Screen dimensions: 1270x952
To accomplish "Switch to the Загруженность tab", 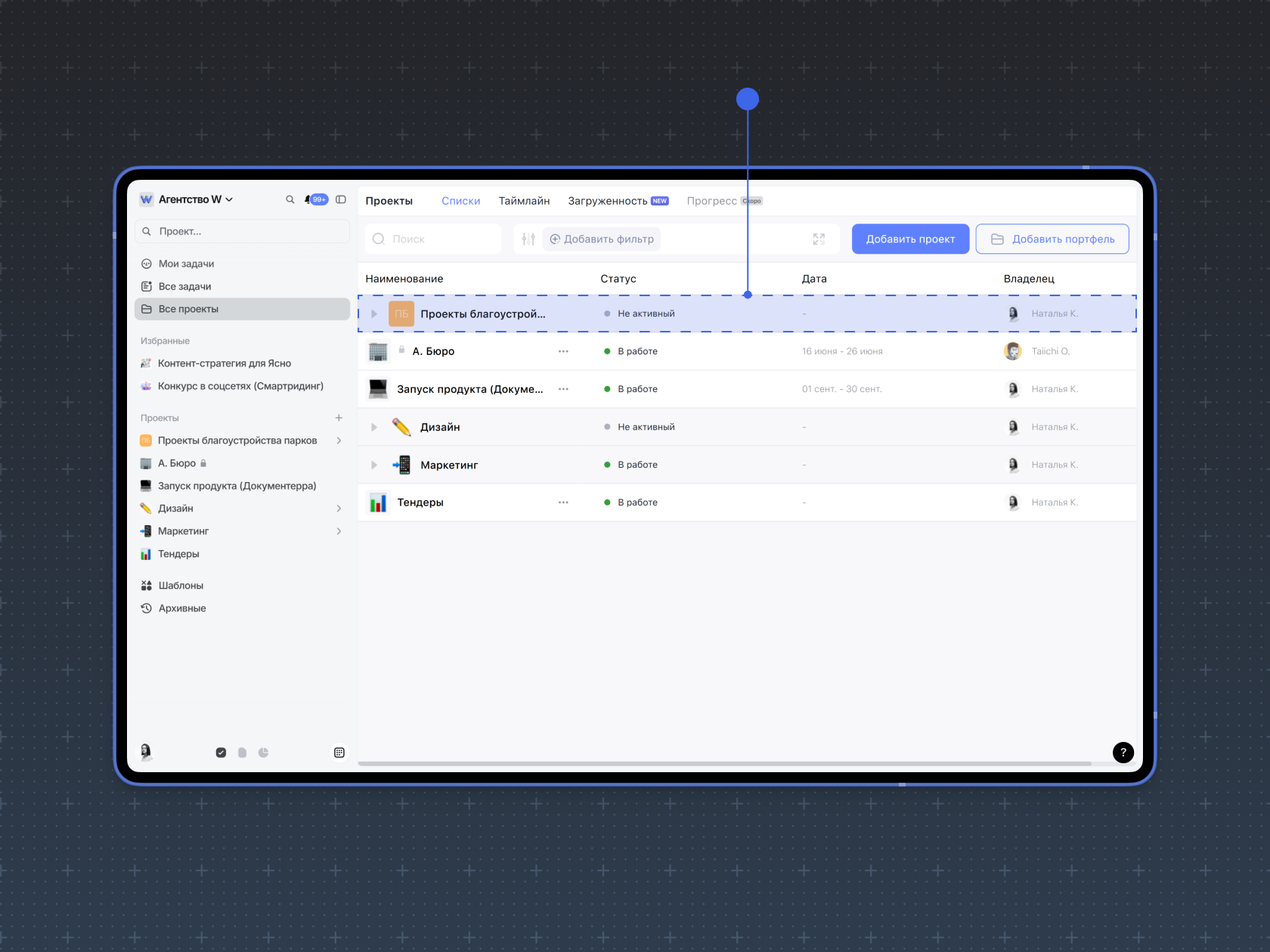I will tap(607, 201).
